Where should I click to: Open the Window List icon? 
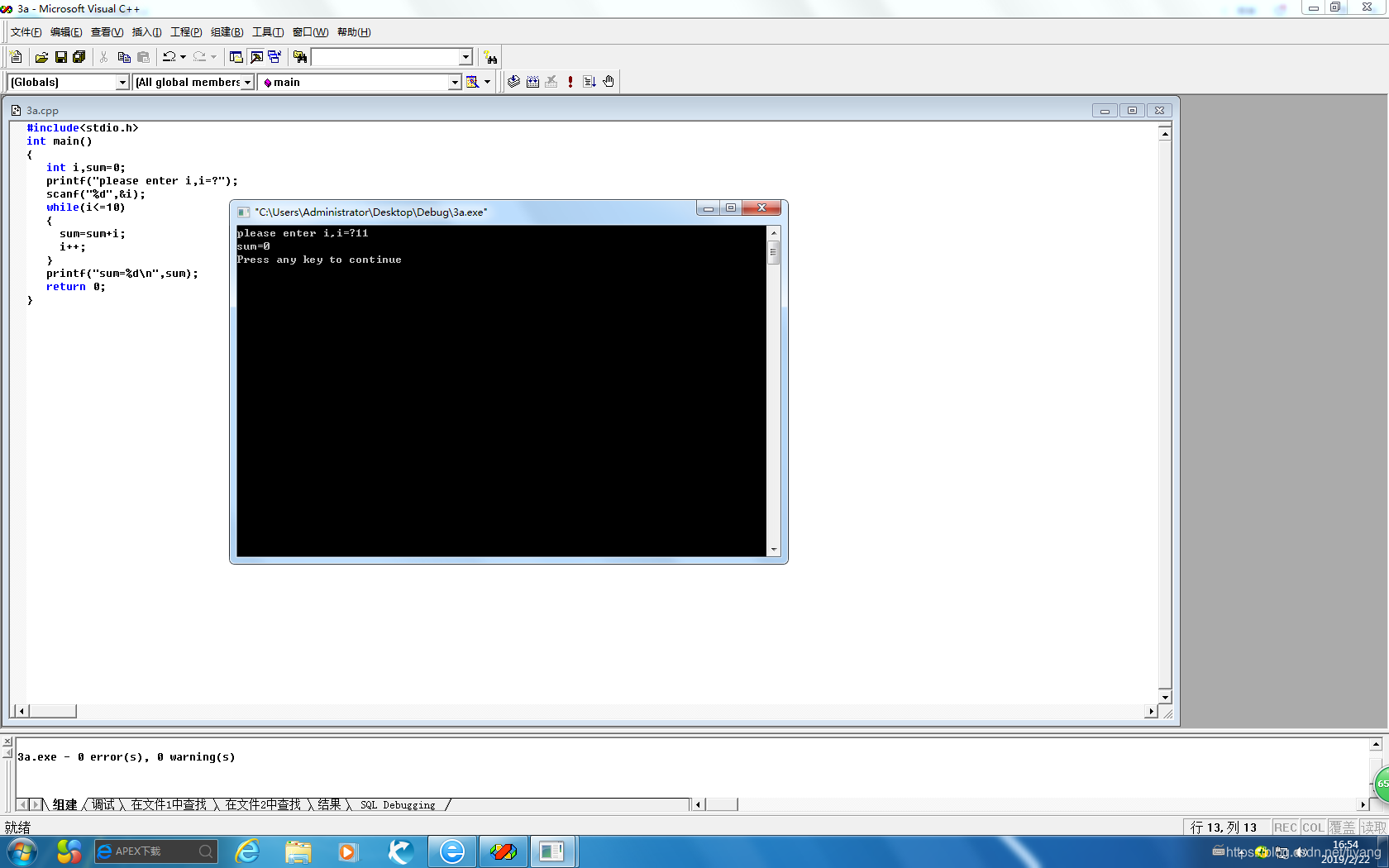tap(274, 57)
